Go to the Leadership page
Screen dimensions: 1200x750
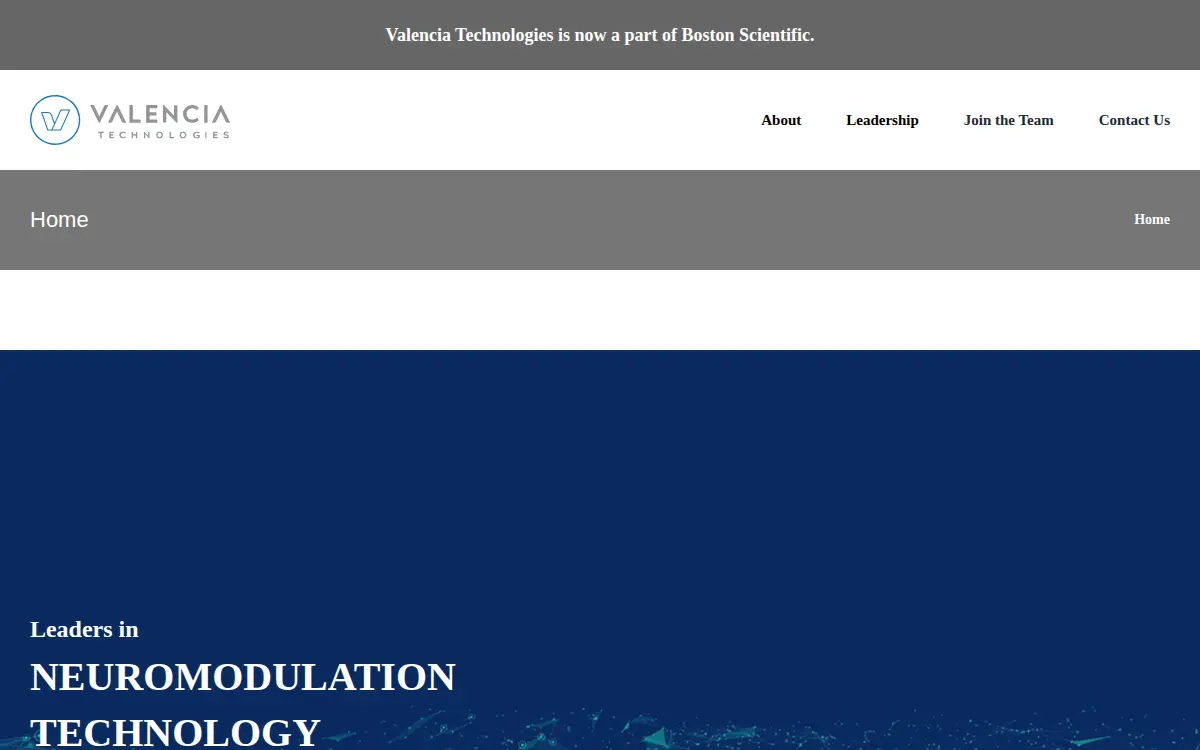pyautogui.click(x=882, y=120)
